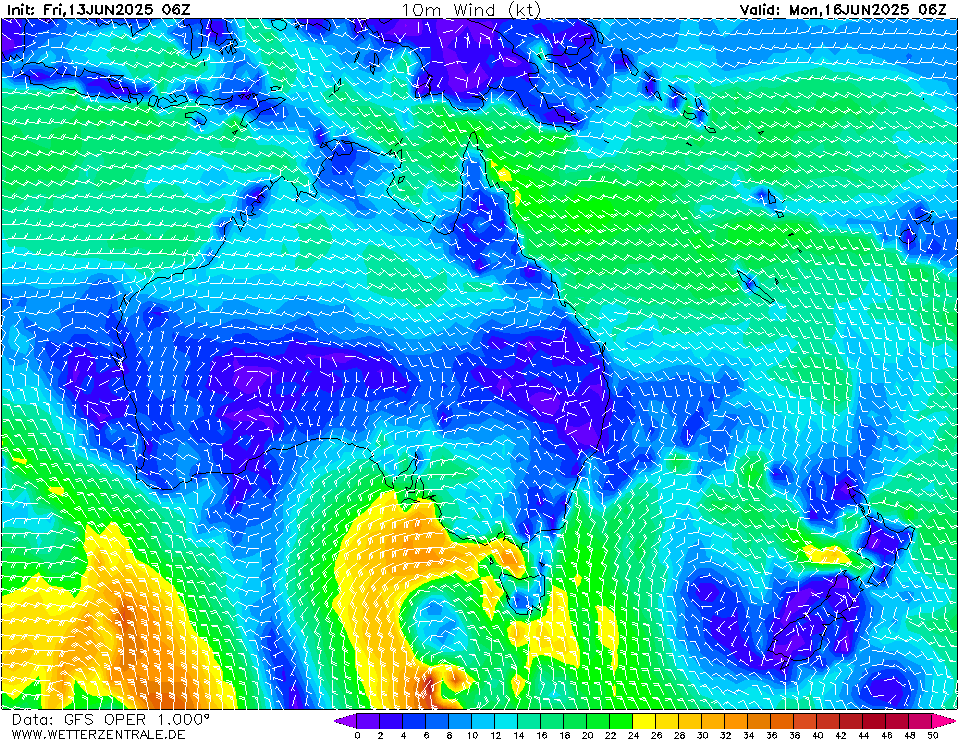959x741 pixels.
Task: Click the "10" label under the color bar
Action: tap(472, 735)
